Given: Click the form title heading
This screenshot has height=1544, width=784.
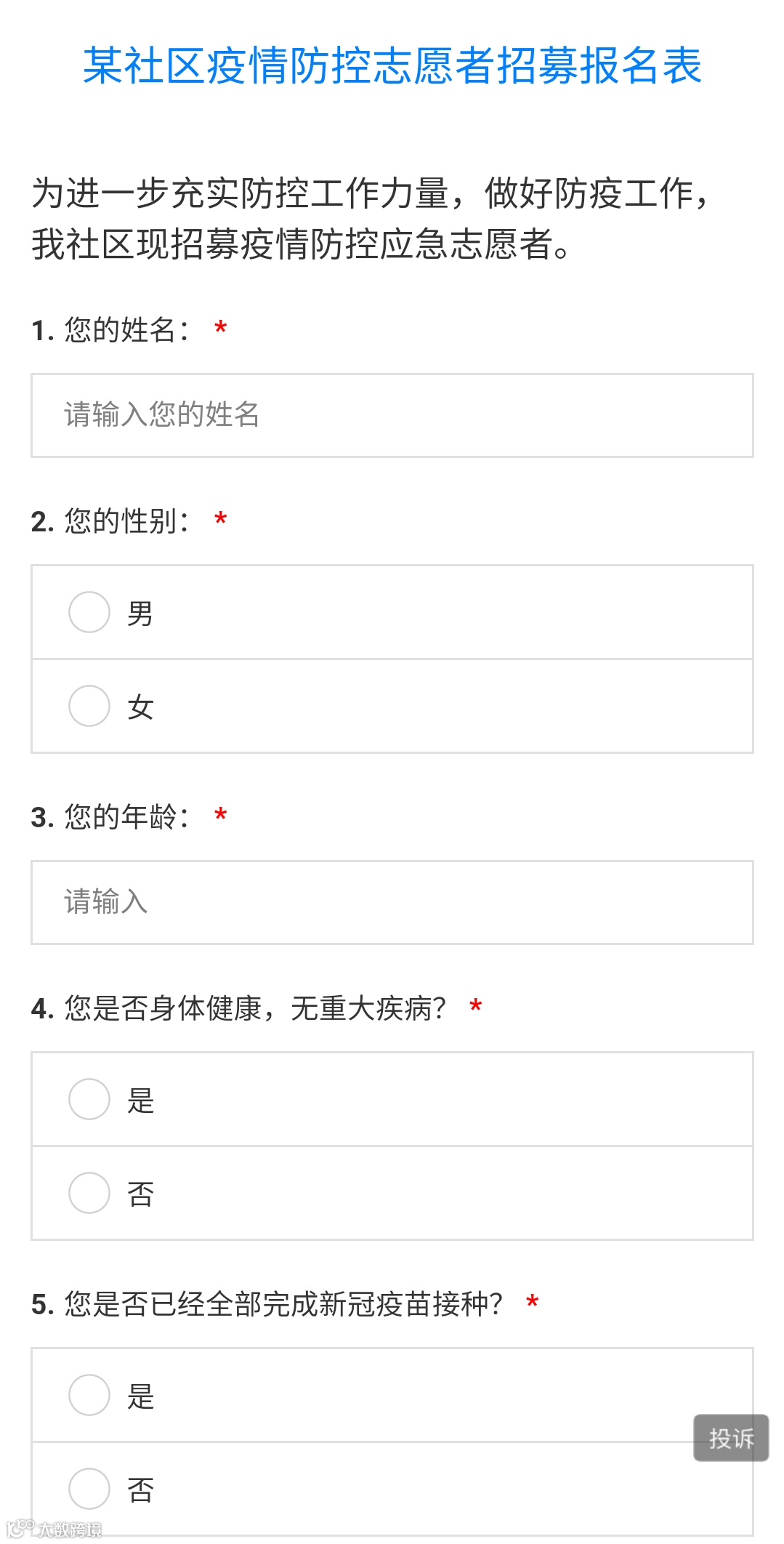Looking at the screenshot, I should [x=392, y=65].
